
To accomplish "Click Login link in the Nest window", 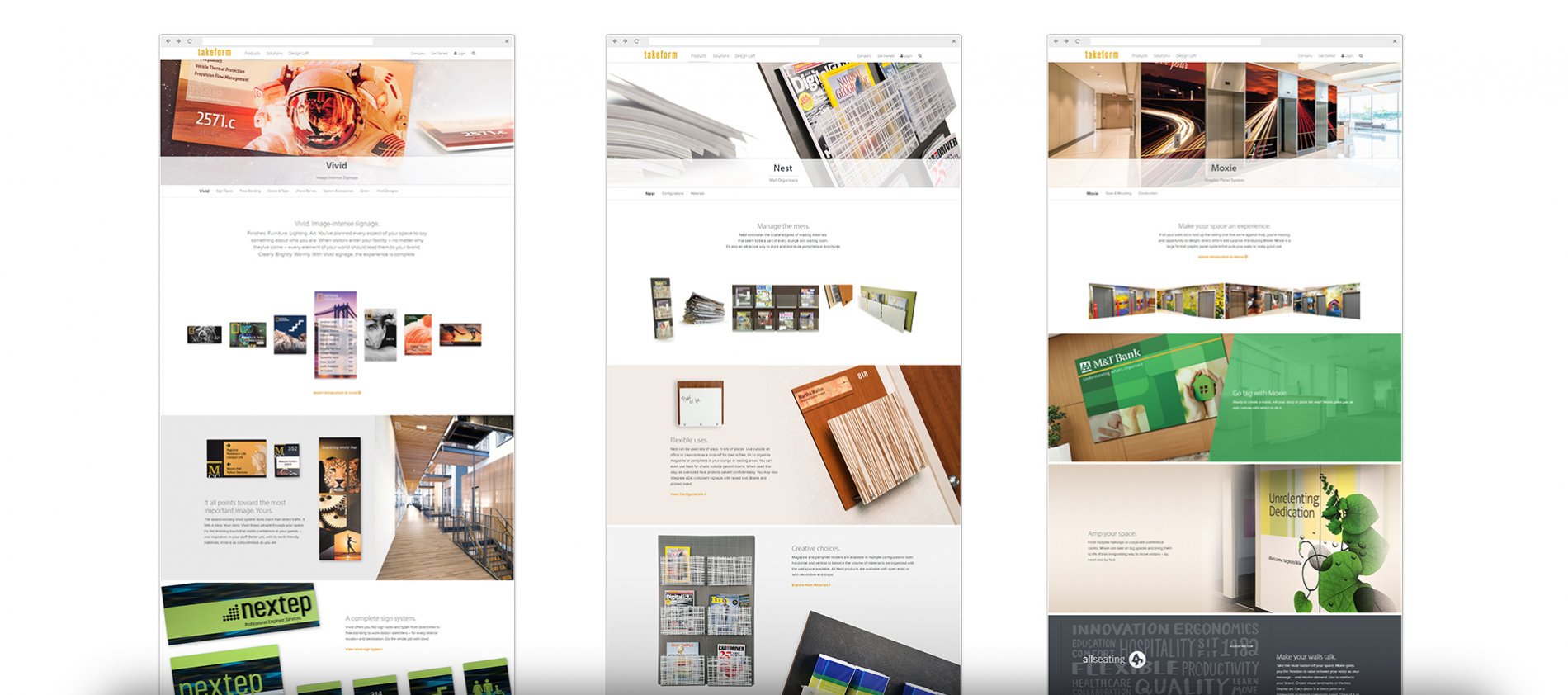I will [x=906, y=56].
